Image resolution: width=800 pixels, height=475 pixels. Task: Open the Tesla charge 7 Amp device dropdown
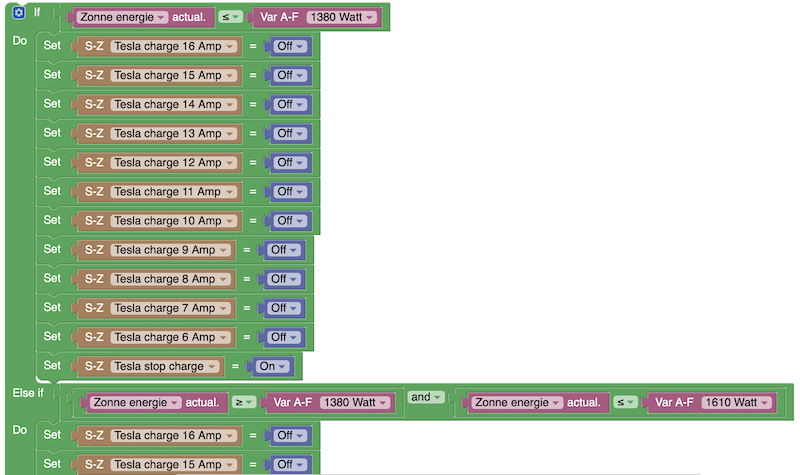[x=170, y=308]
